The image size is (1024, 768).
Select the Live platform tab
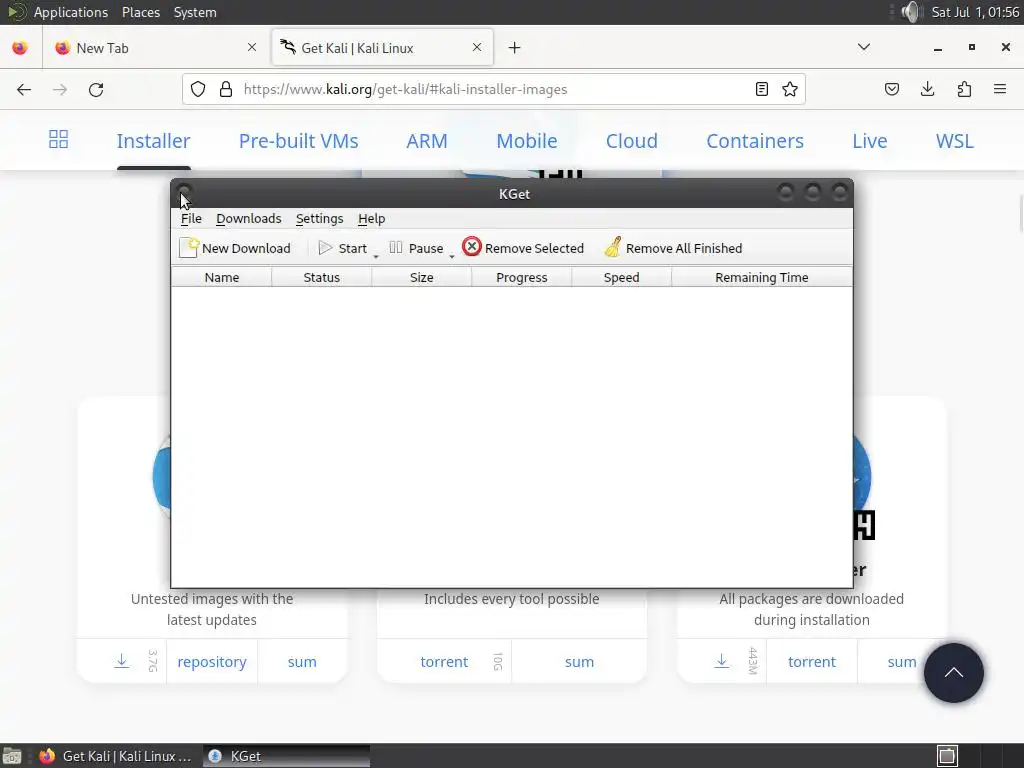(x=870, y=141)
